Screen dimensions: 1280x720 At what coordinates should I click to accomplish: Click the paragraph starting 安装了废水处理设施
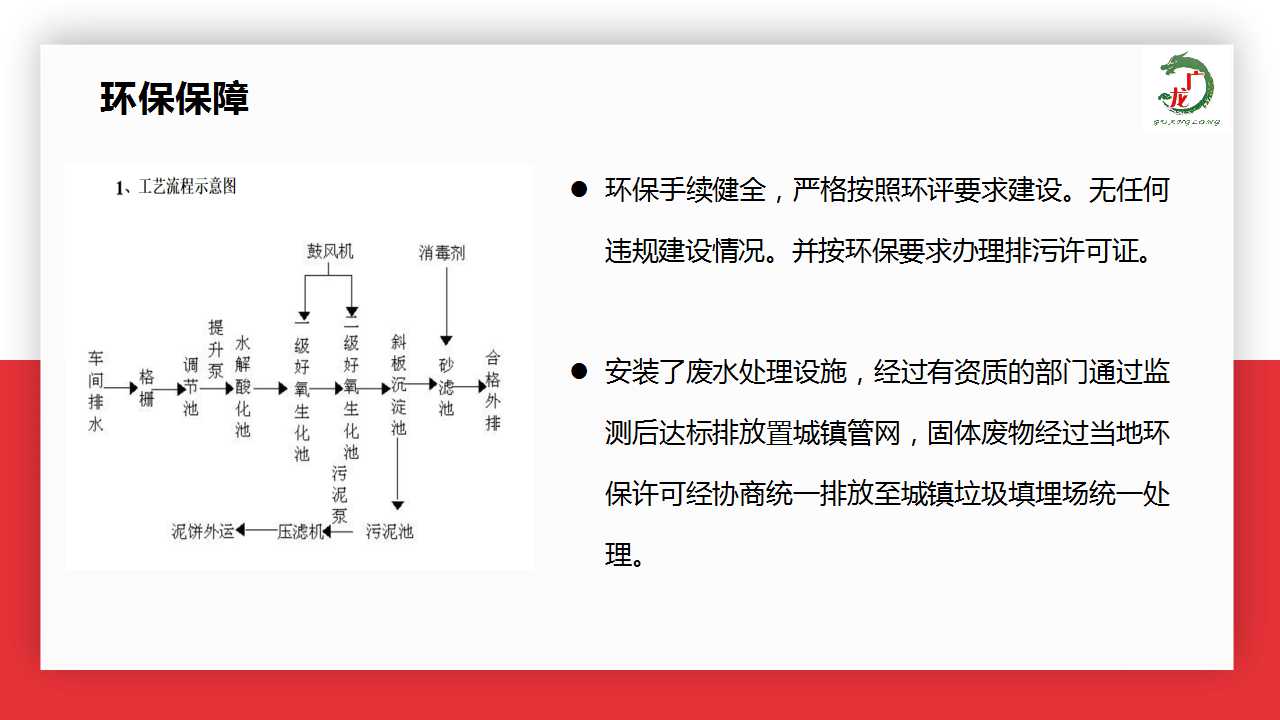coord(886,463)
